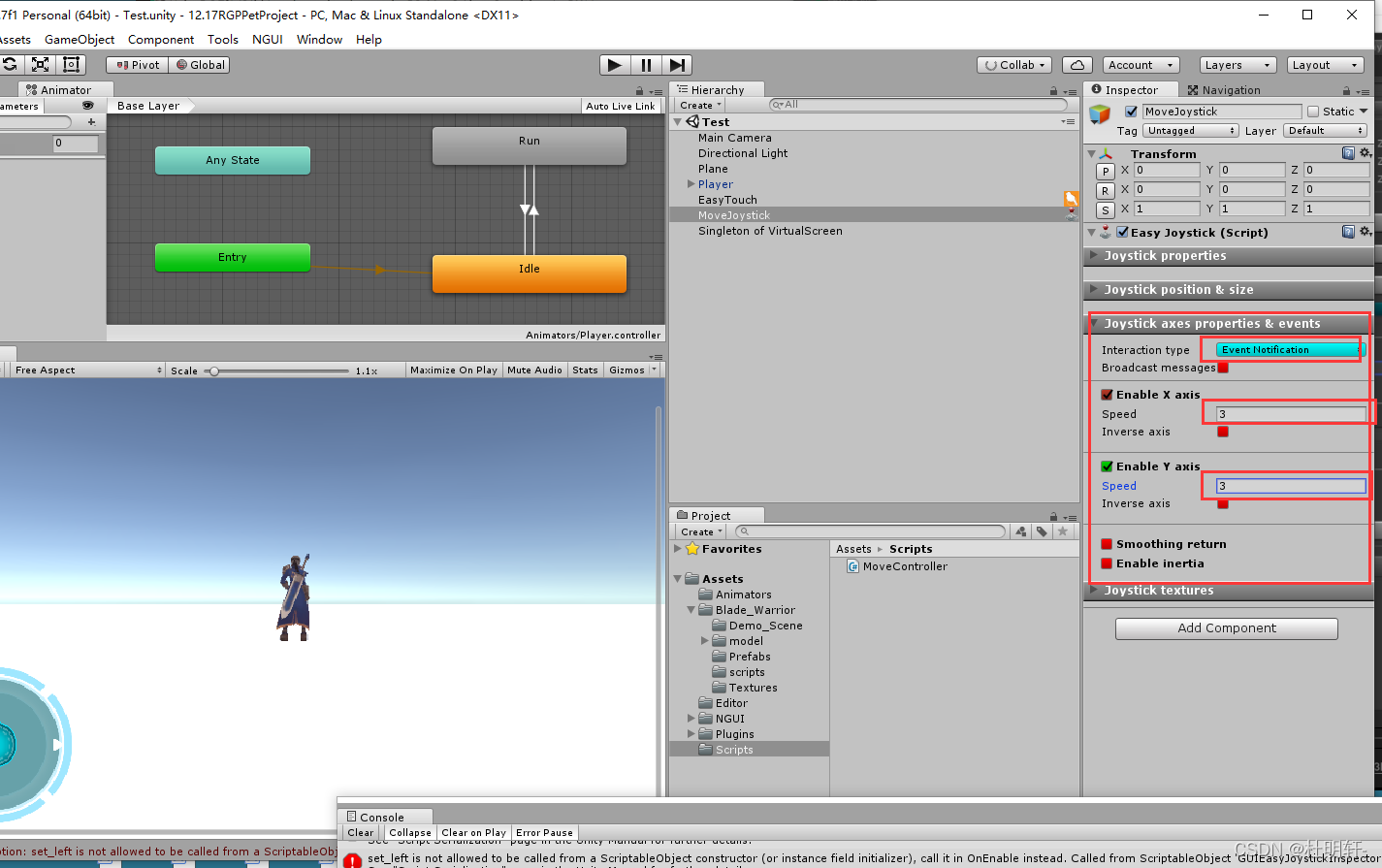This screenshot has width=1382, height=868.
Task: Open the NGUI menu
Action: (268, 40)
